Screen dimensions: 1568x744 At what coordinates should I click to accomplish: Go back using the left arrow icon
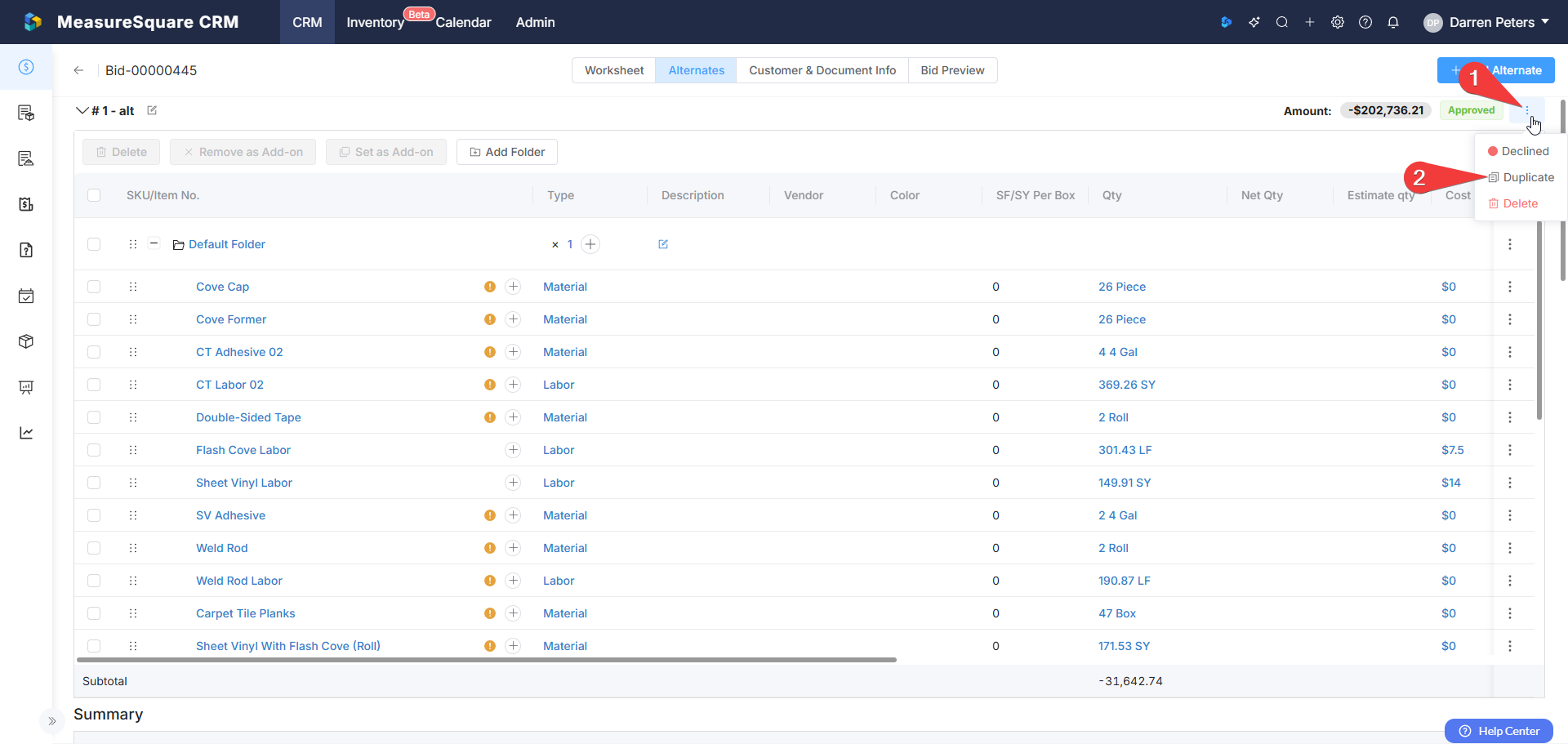[78, 70]
